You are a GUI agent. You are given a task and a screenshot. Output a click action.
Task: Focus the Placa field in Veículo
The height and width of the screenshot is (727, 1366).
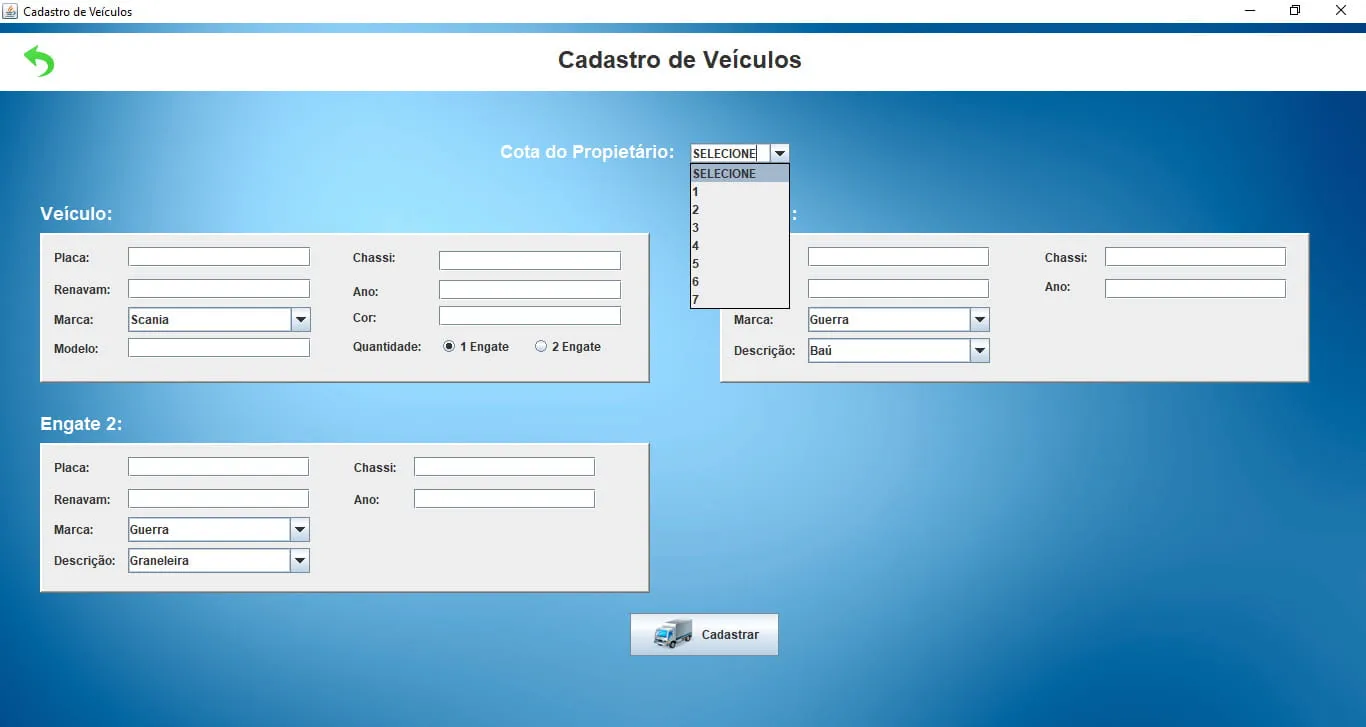coord(219,257)
